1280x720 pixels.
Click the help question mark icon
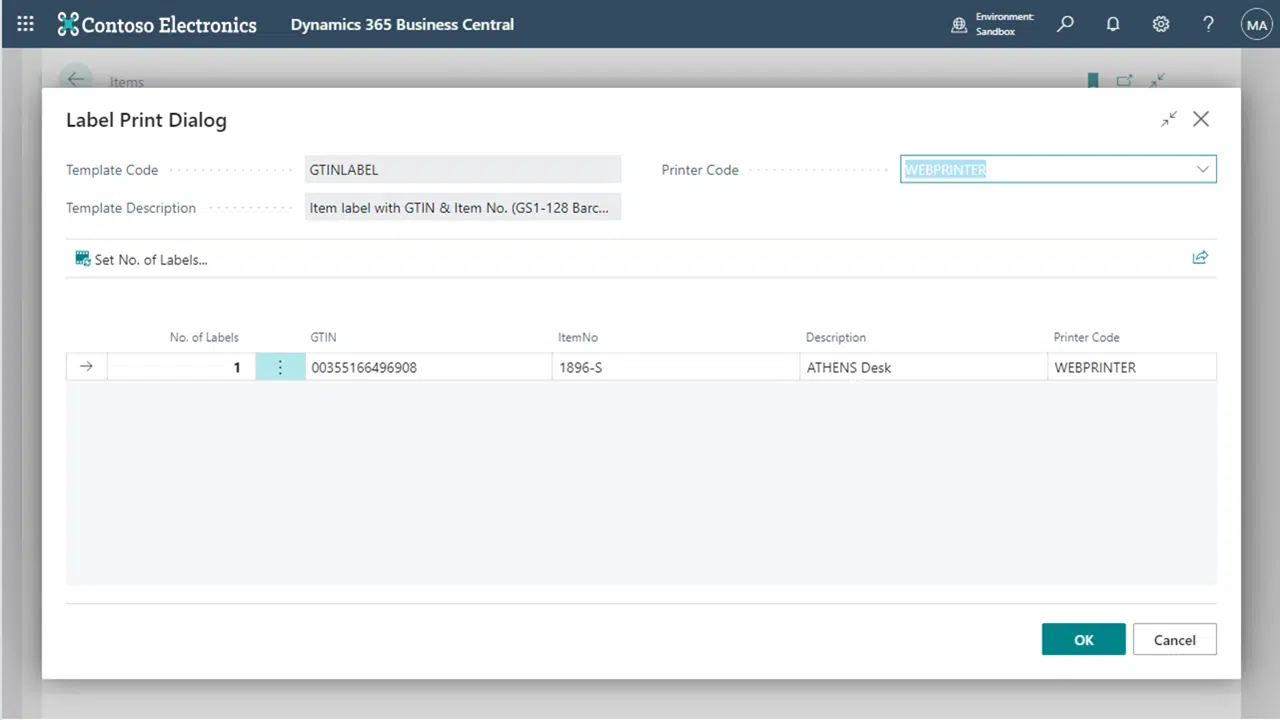tap(1208, 24)
